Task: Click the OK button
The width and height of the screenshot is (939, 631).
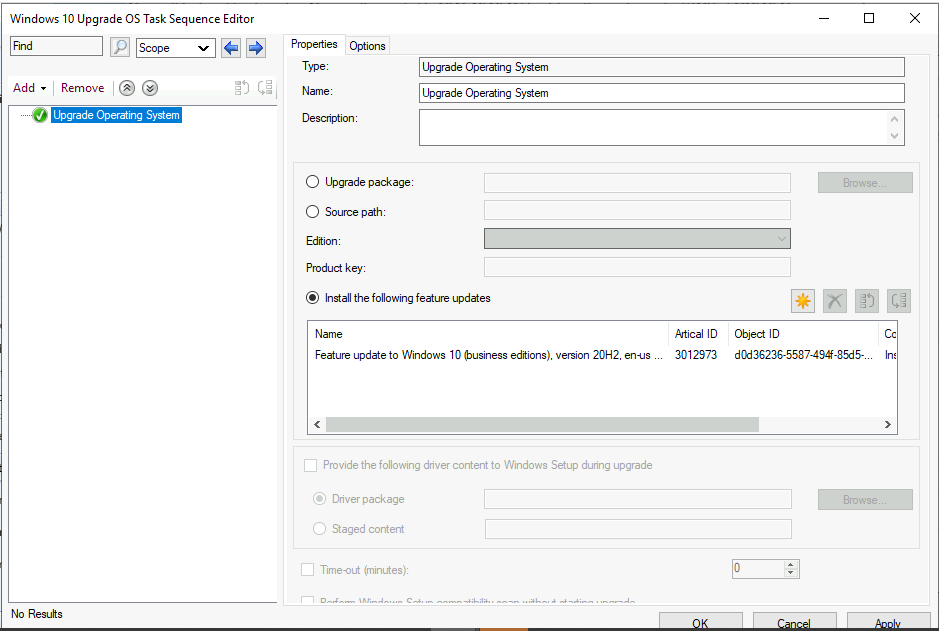Action: tap(701, 623)
